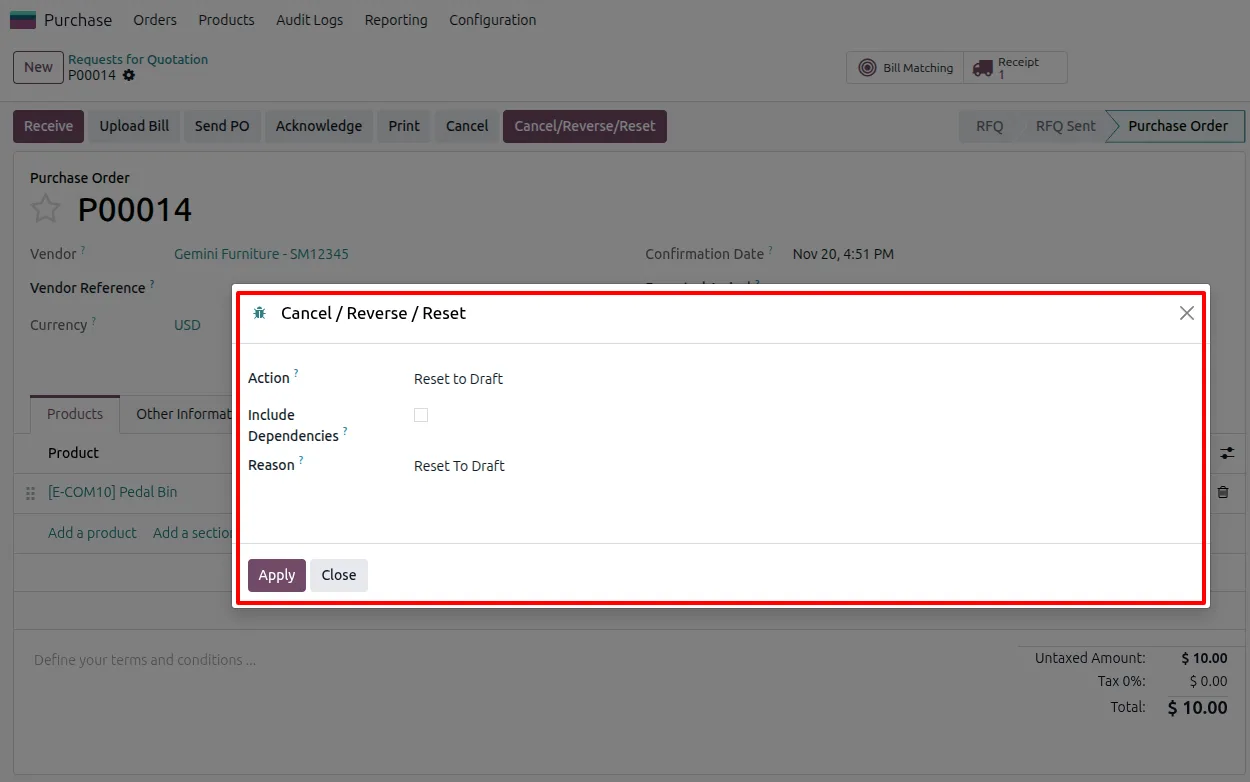Viewport: 1250px width, 782px height.
Task: Click the Confirmation Date help question mark
Action: [770, 250]
